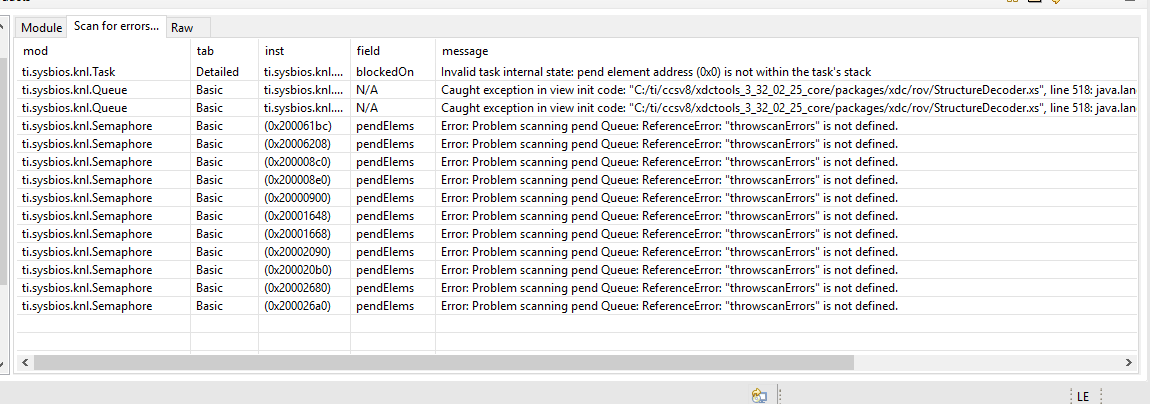Click the Detailed cell in Task row
The width and height of the screenshot is (1150, 404).
tap(217, 72)
